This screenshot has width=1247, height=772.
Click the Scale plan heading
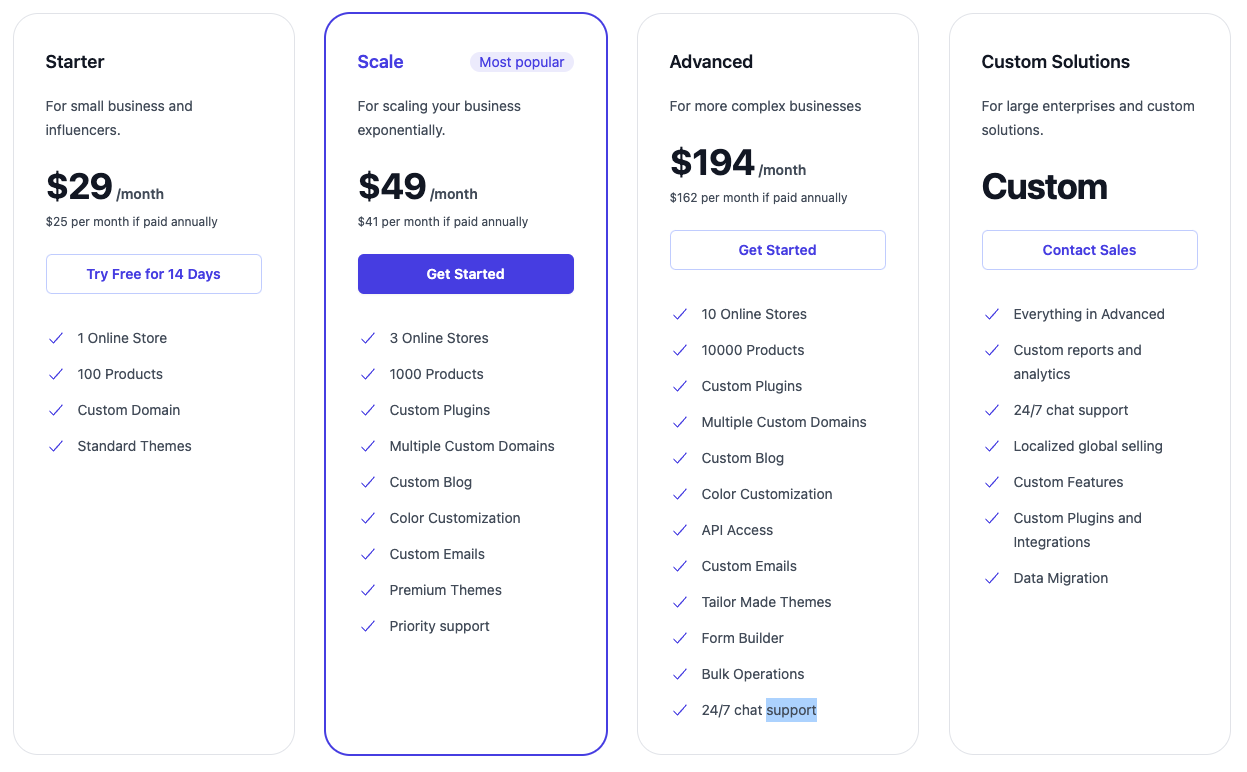tap(380, 62)
